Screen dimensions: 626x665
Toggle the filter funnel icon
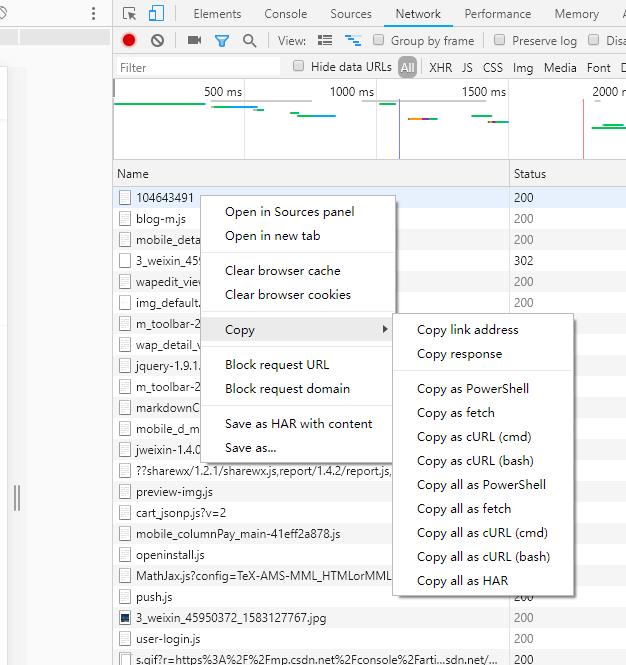[222, 41]
